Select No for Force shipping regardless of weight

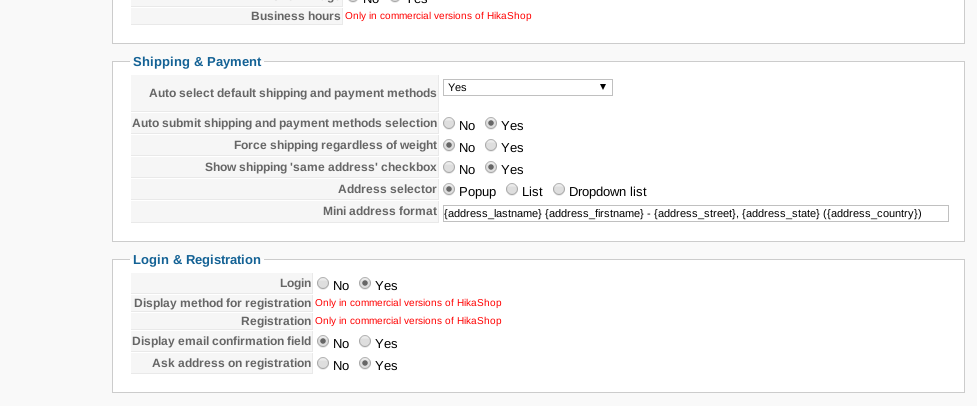(x=450, y=147)
